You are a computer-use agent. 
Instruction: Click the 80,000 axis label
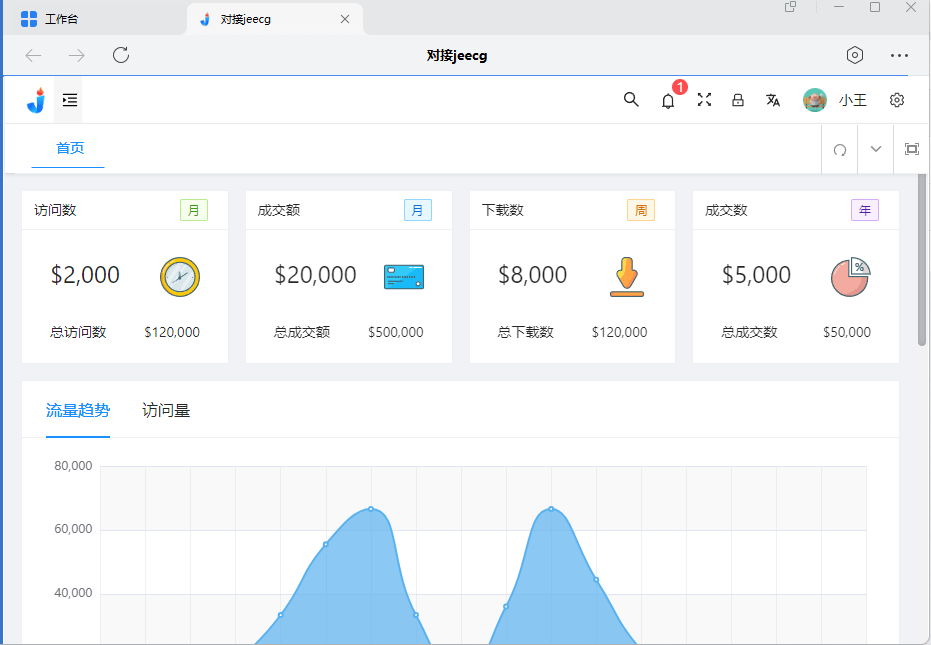(73, 466)
